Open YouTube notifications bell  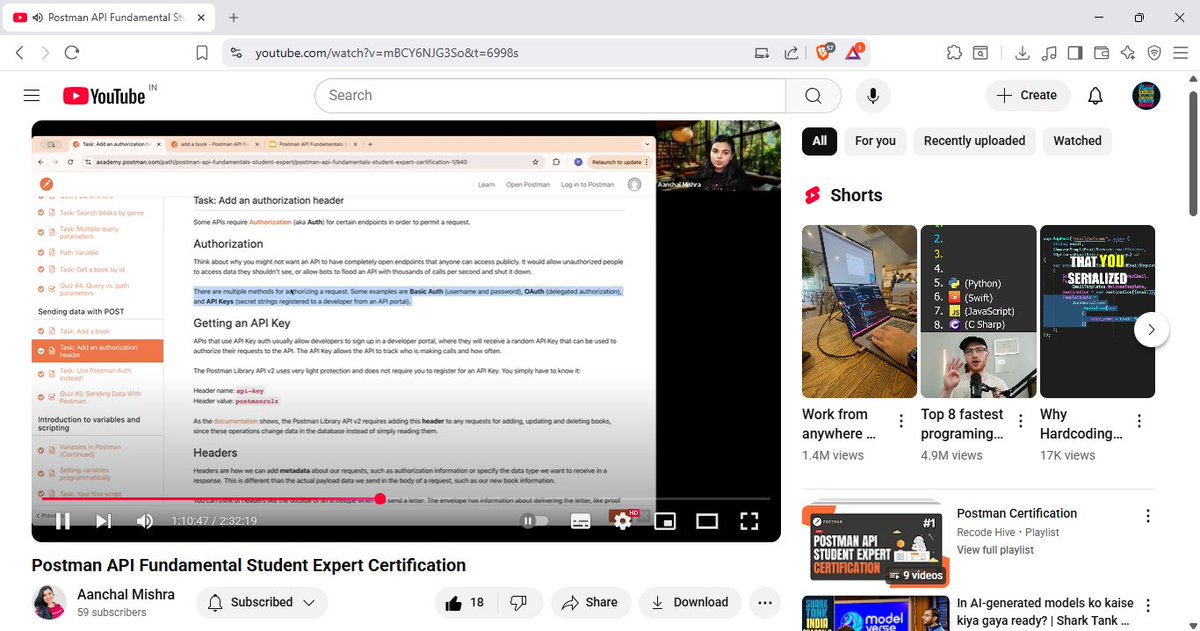(1095, 95)
